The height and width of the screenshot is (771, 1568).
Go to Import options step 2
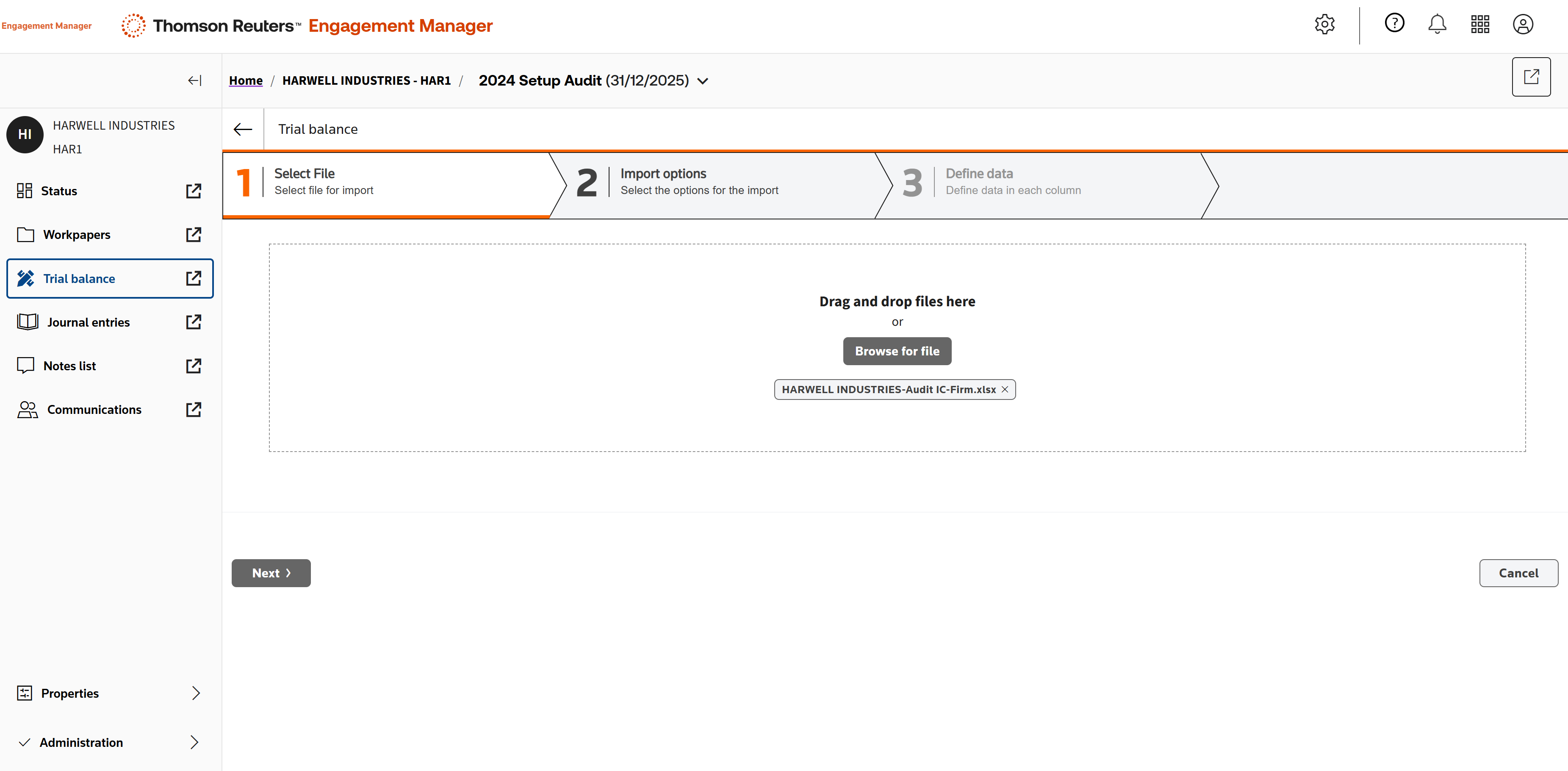(x=699, y=182)
